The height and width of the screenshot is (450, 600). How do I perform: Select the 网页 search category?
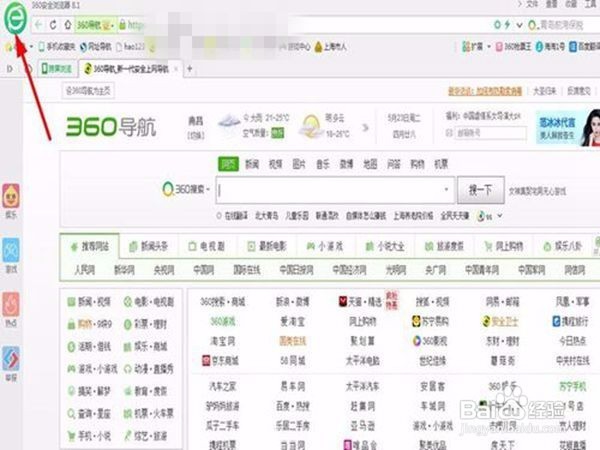tap(228, 164)
